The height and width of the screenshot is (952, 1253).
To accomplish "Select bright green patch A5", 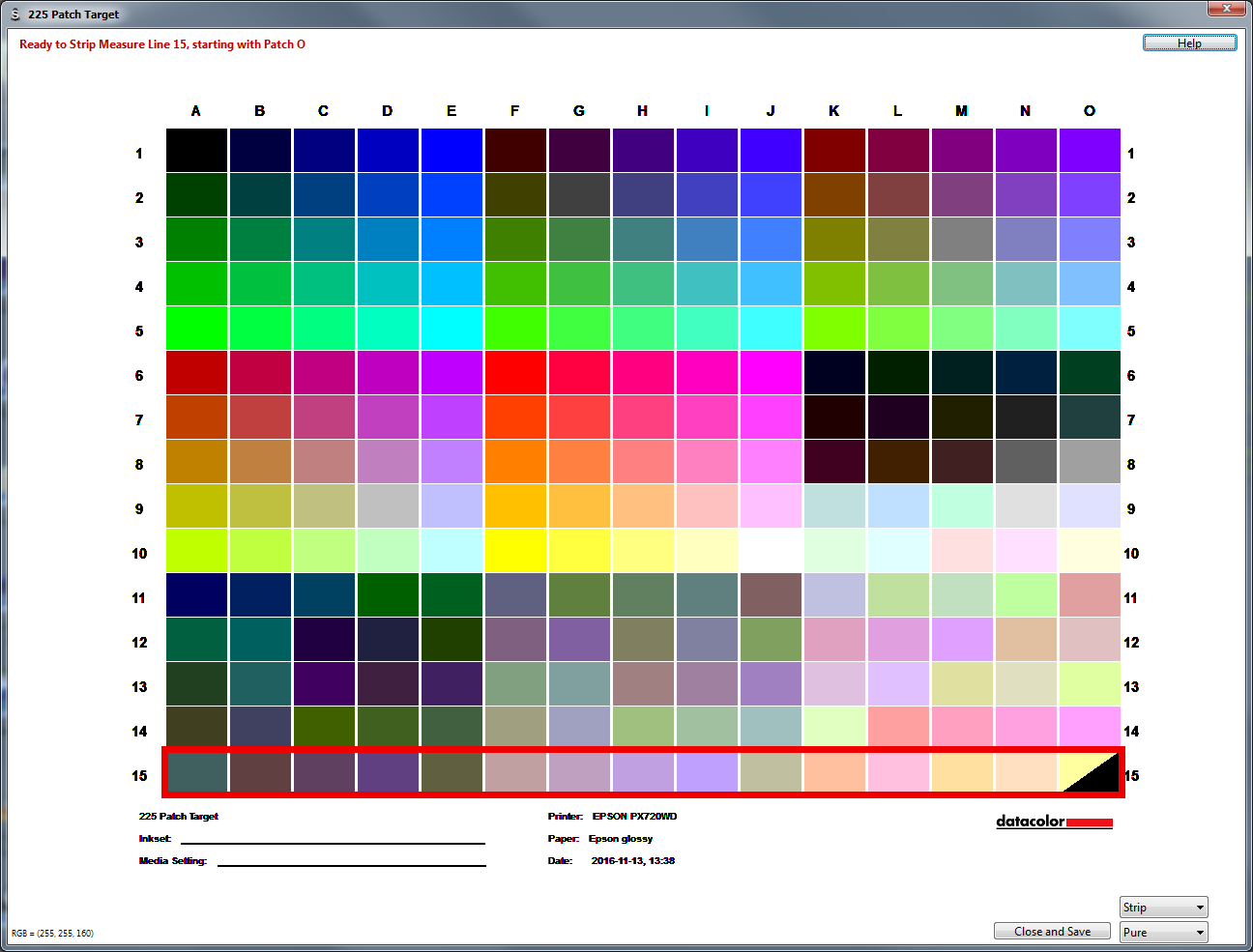I will click(196, 329).
